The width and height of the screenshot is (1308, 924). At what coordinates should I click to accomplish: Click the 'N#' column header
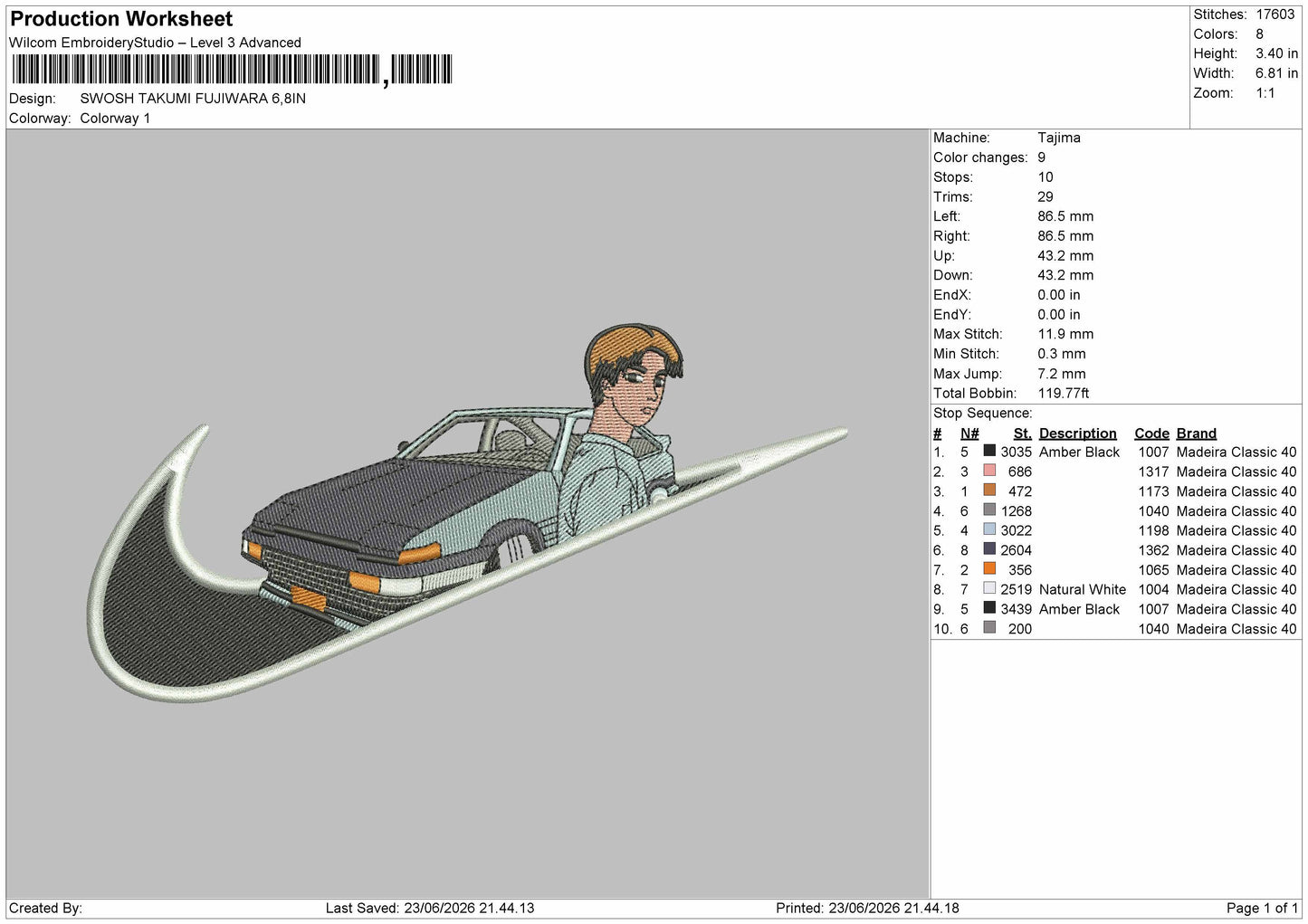pyautogui.click(x=969, y=433)
